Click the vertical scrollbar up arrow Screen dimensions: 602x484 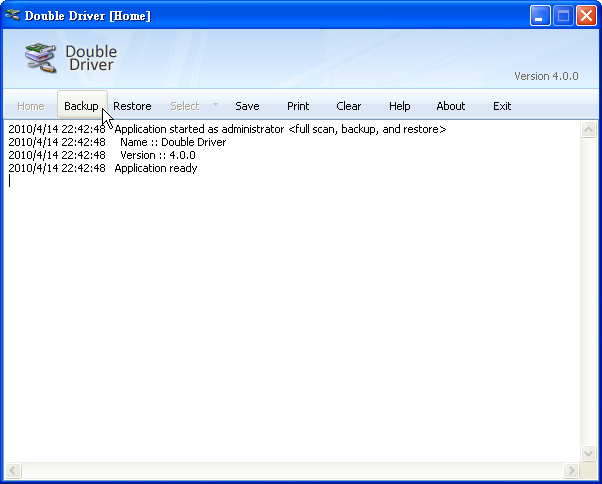coord(589,130)
